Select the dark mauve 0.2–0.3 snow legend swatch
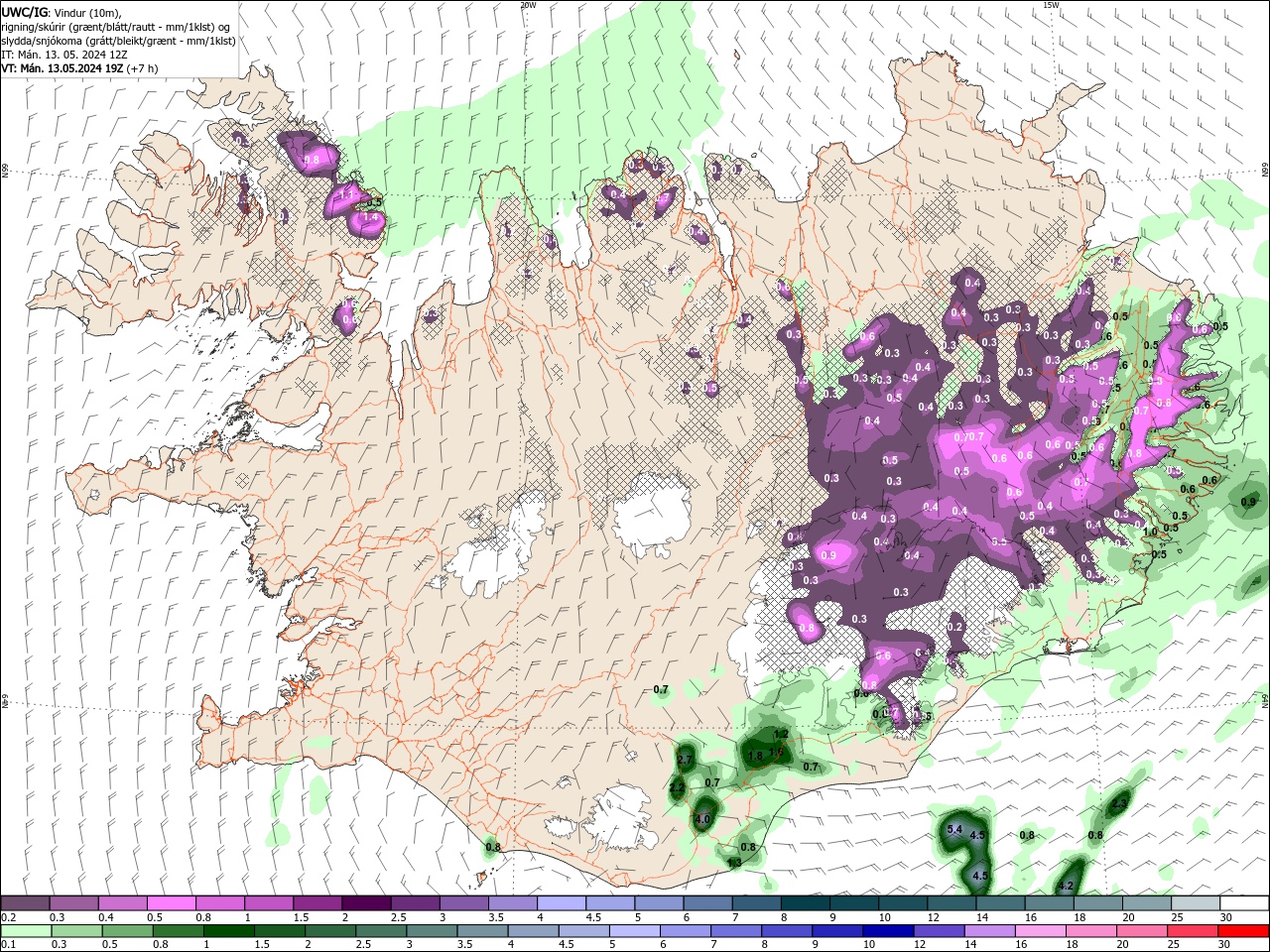The width and height of the screenshot is (1270, 952). [25, 903]
